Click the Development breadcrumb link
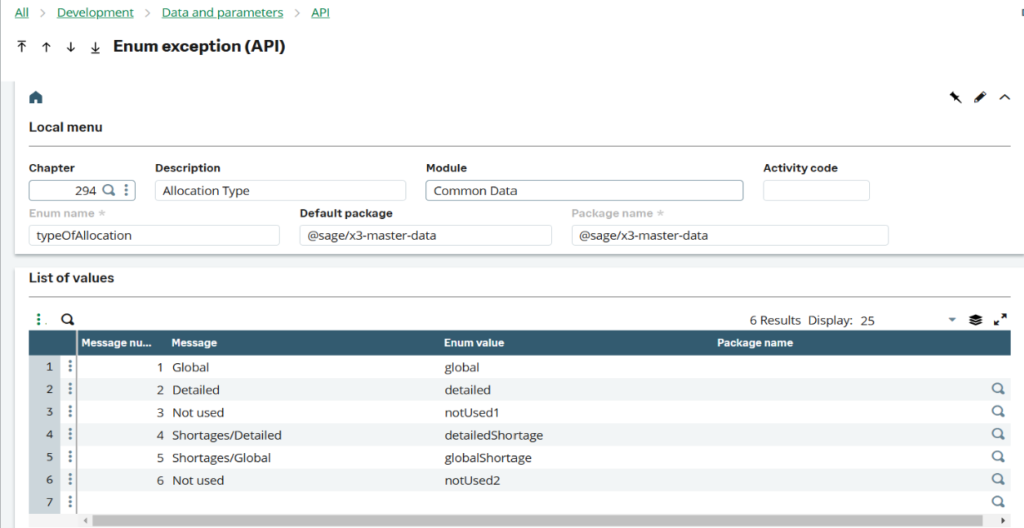This screenshot has width=1024, height=528. coord(95,13)
